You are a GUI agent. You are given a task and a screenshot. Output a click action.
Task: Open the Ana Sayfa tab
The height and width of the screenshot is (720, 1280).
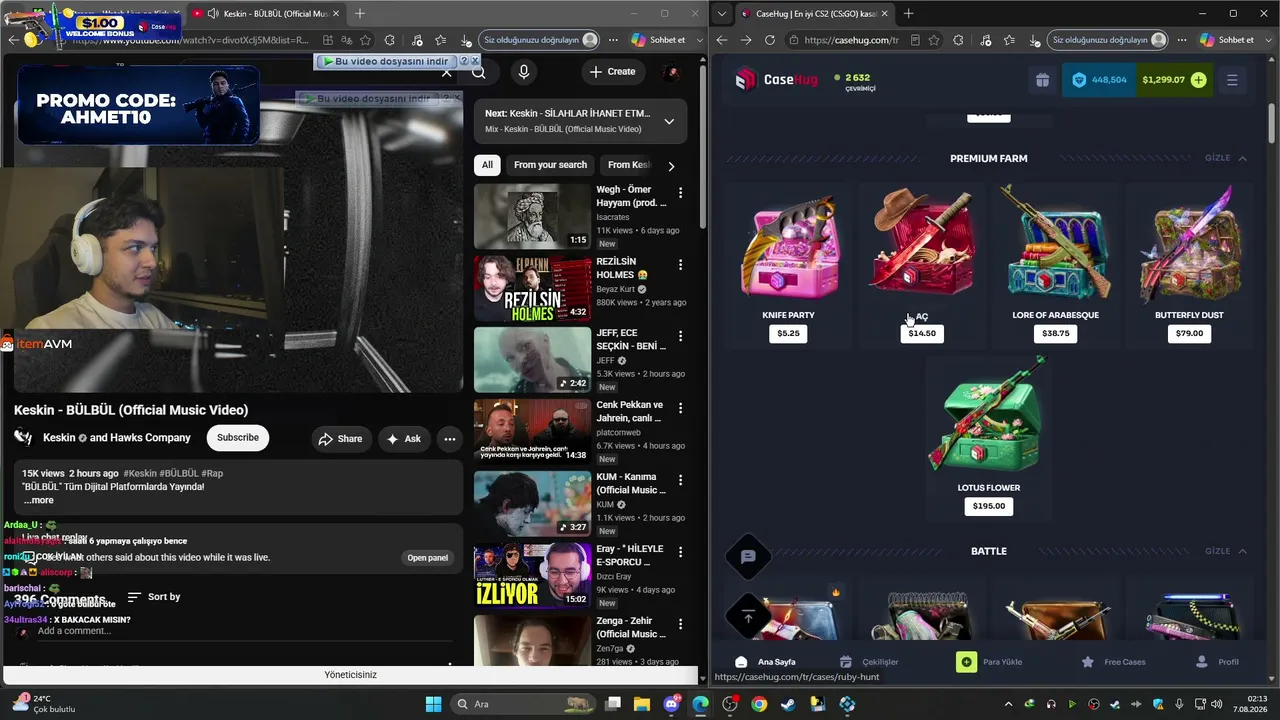(766, 662)
